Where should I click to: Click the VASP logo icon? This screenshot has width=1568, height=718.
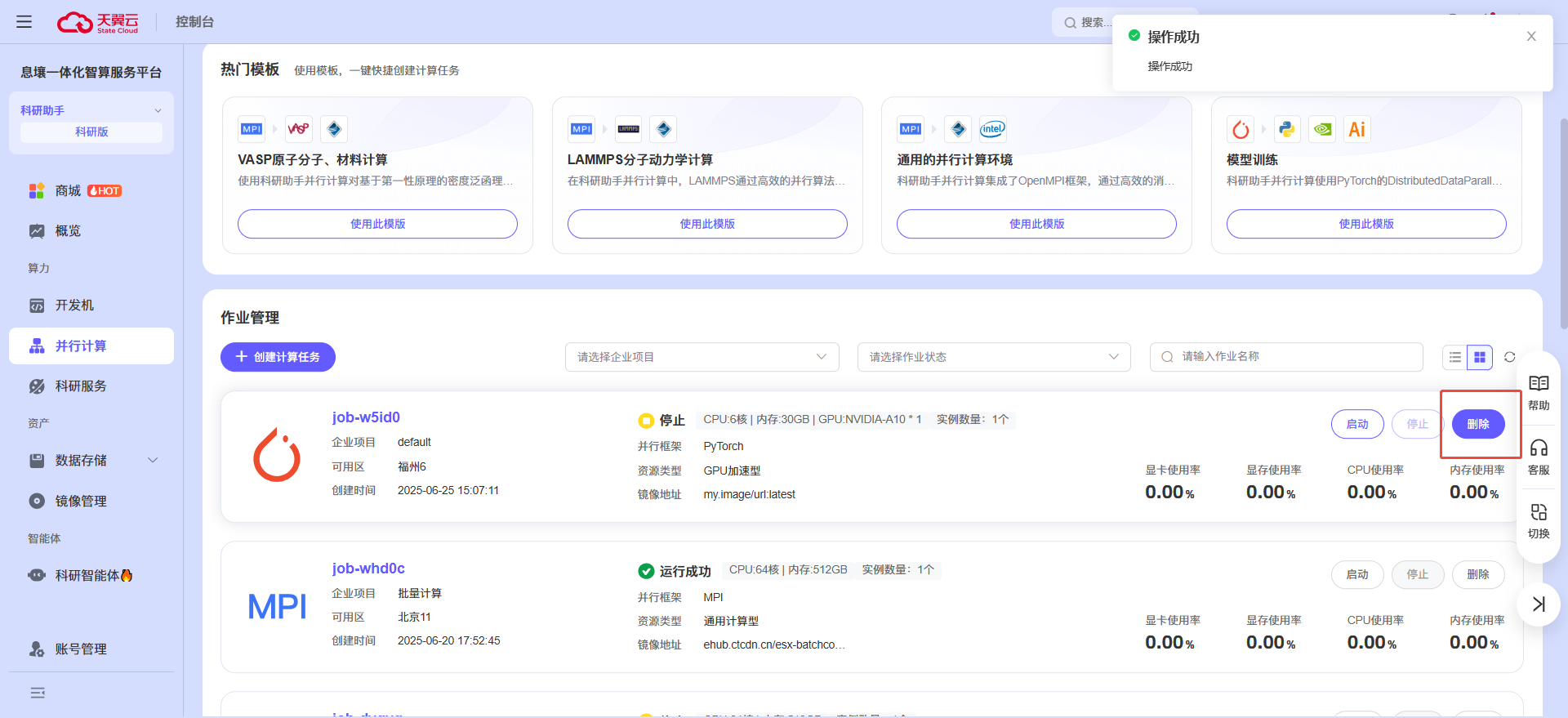[299, 129]
